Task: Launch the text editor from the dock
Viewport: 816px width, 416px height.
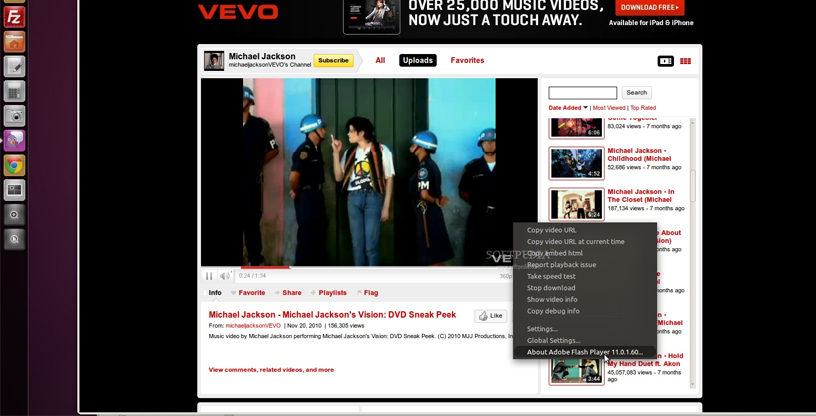Action: pos(15,67)
